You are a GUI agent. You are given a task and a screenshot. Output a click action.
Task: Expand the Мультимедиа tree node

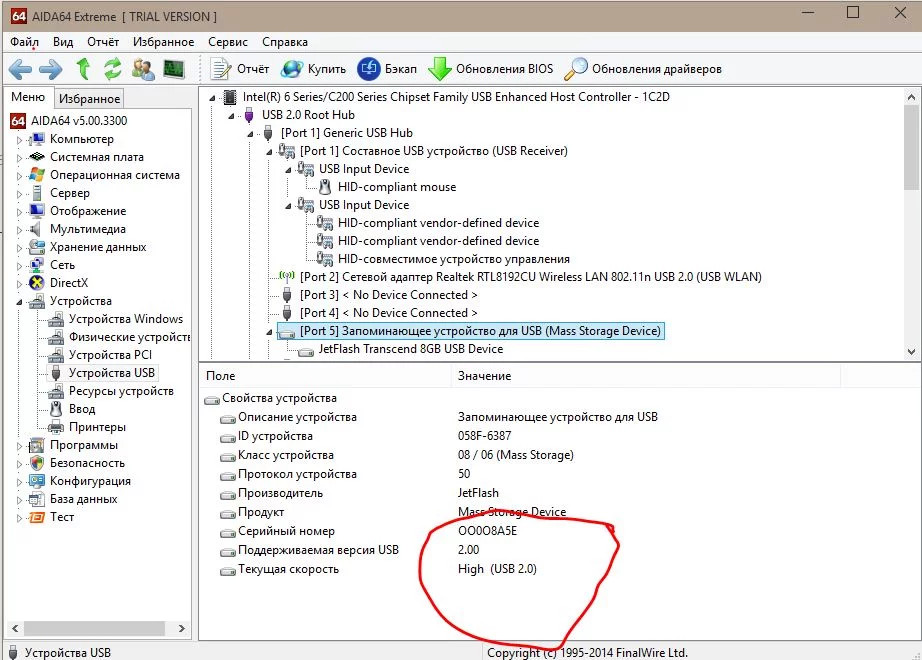click(x=19, y=229)
